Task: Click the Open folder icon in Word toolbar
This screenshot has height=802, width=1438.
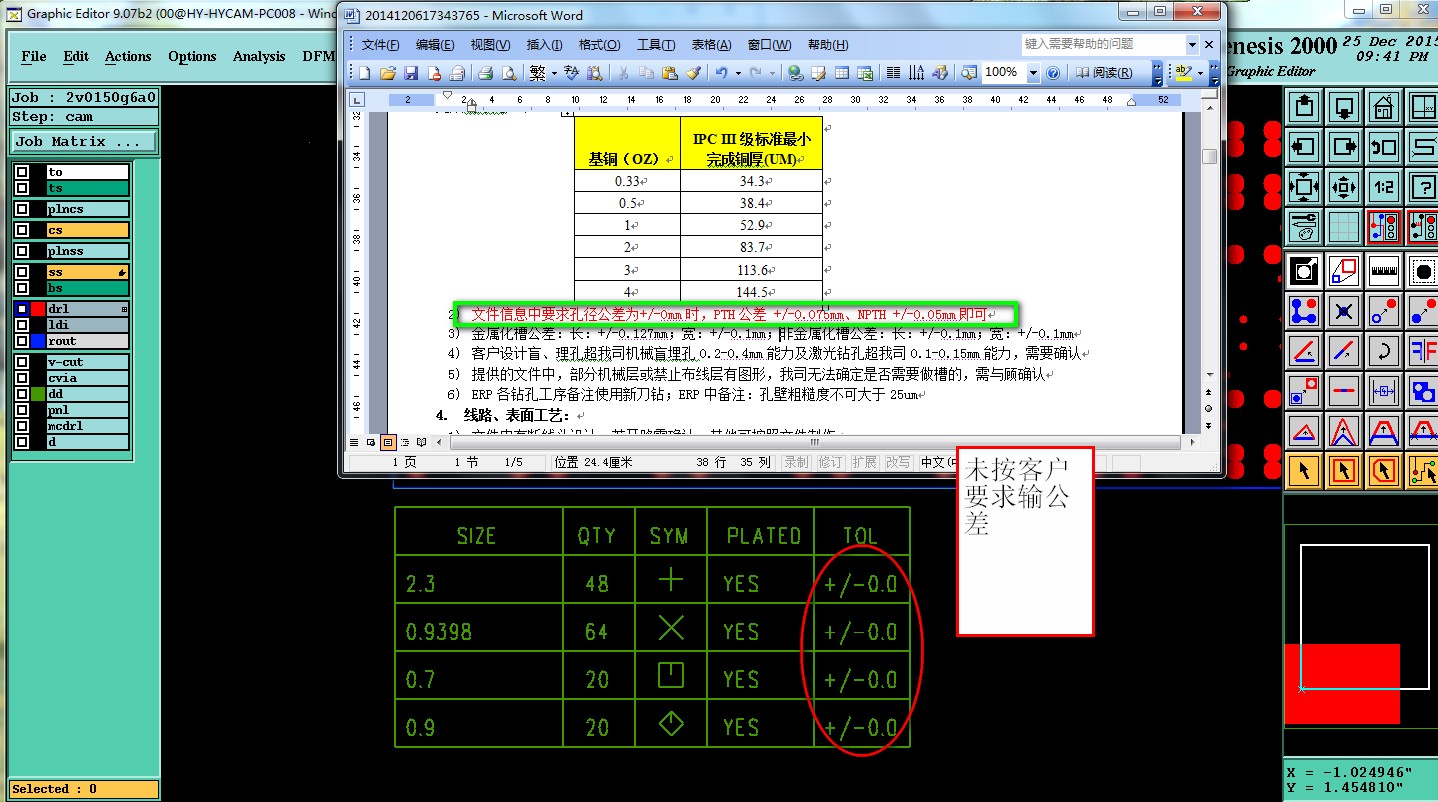Action: tap(387, 73)
